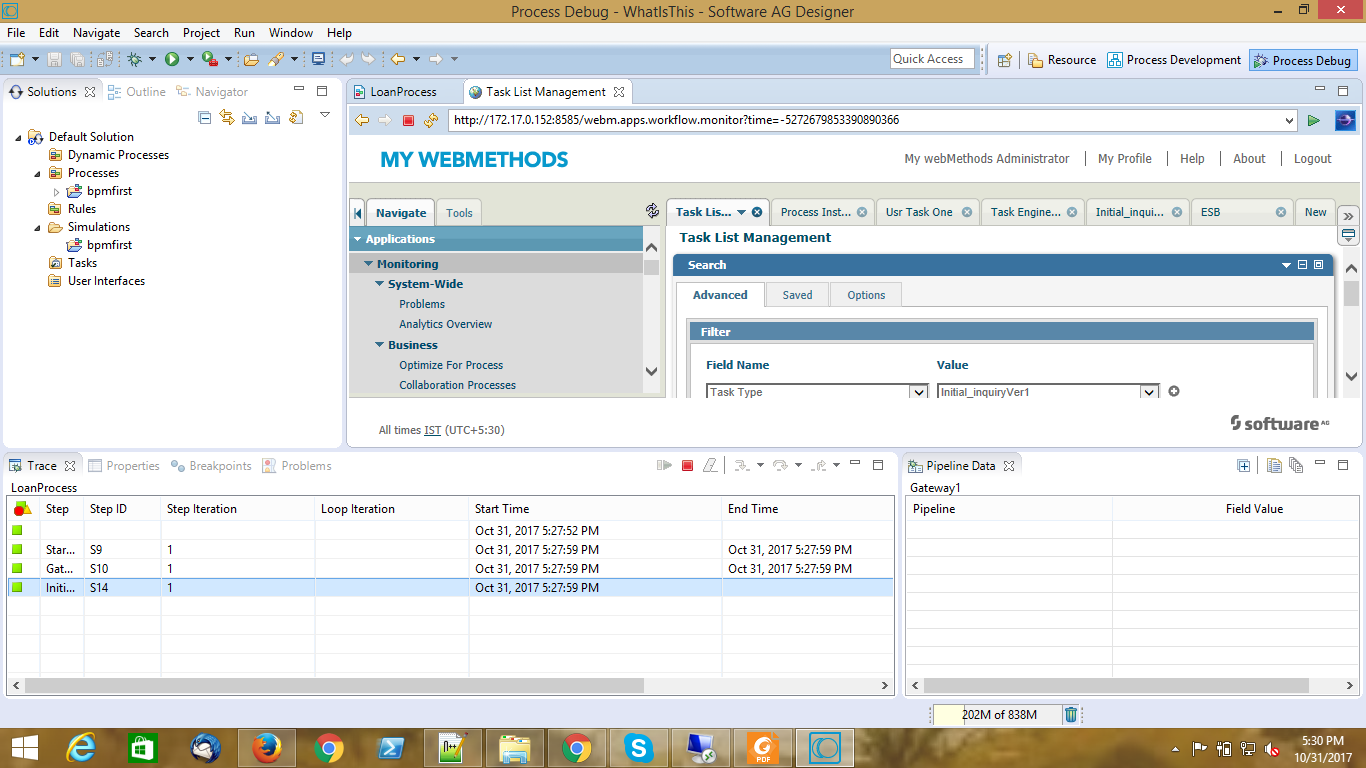This screenshot has height=768, width=1366.
Task: Expand the bpmfirst node under Processes
Action: click(x=56, y=191)
